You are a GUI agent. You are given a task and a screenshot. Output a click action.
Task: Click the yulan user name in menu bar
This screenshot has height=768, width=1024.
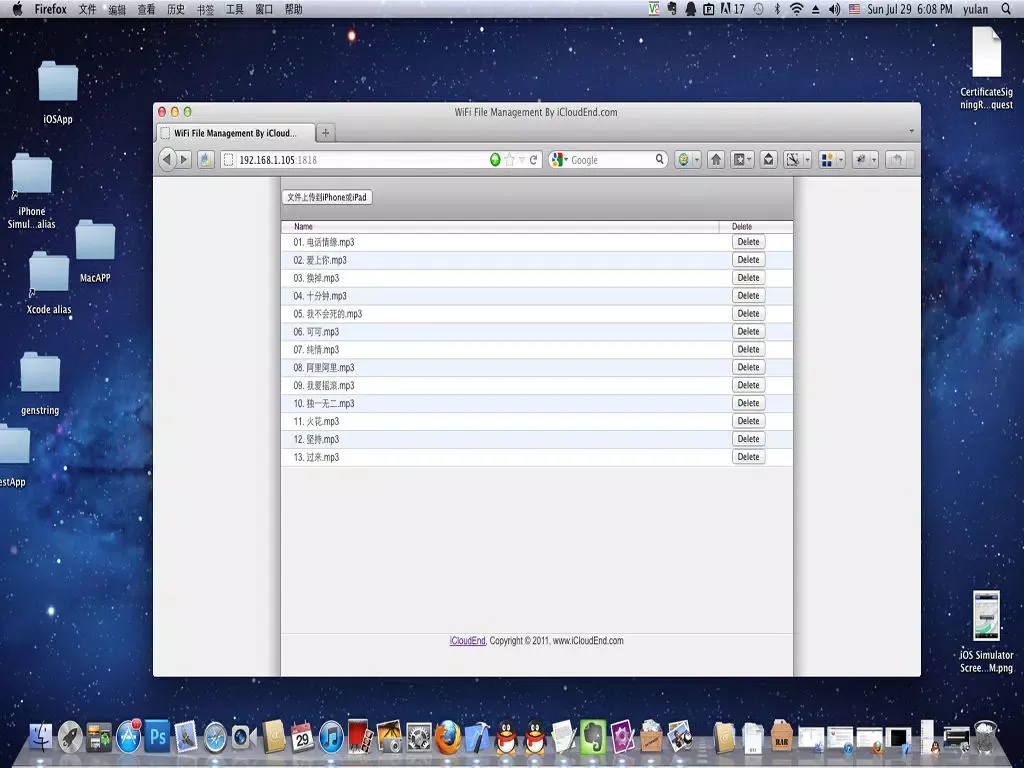pyautogui.click(x=975, y=9)
